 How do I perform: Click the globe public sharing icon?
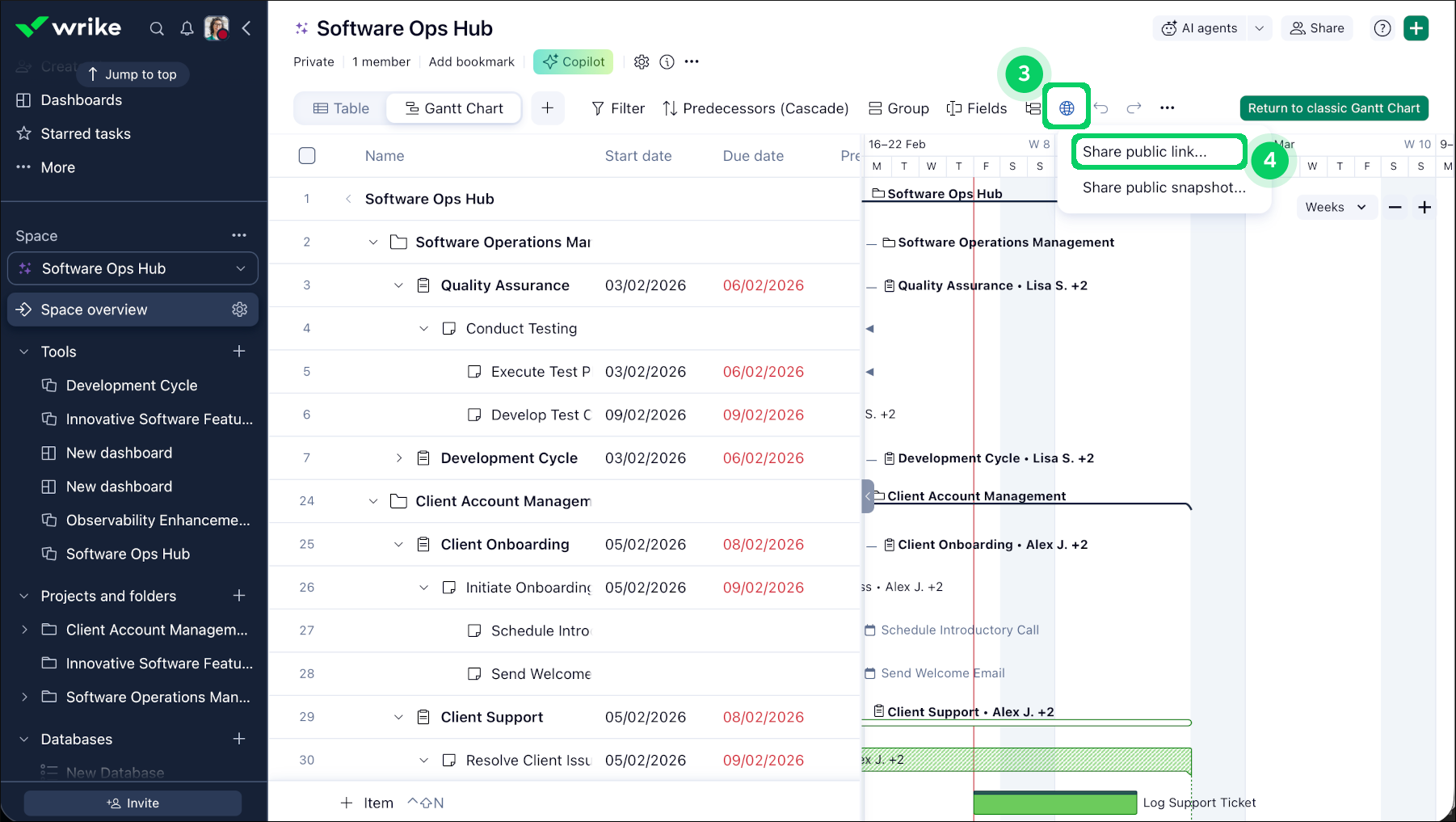1067,108
